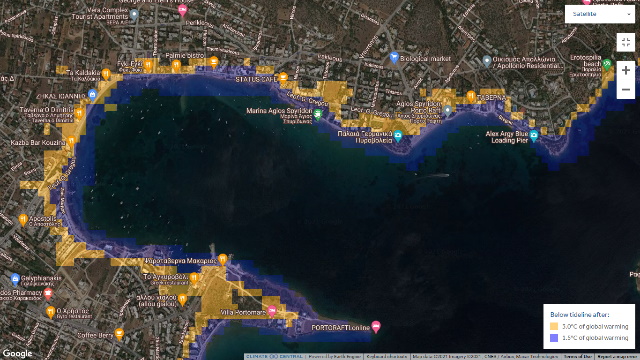Click the Apostolis restaurant pin
Viewport: 640px width, 360px height.
pos(23,220)
